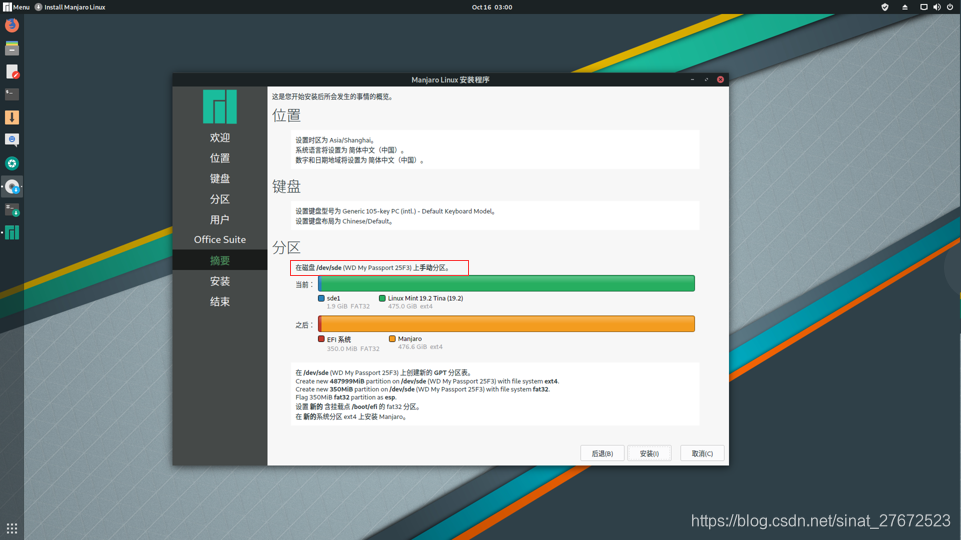Screen dimensions: 961x540
Task: Launch Firefox from the dock
Action: tap(12, 25)
